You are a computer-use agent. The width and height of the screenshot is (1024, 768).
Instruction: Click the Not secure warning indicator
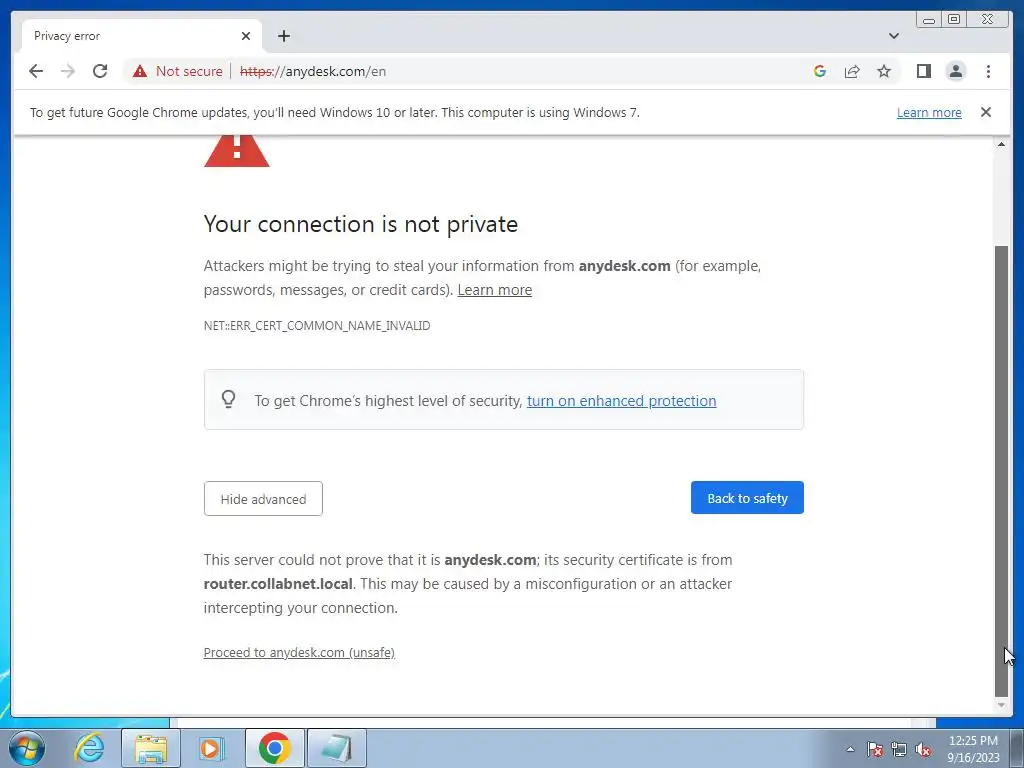(178, 71)
